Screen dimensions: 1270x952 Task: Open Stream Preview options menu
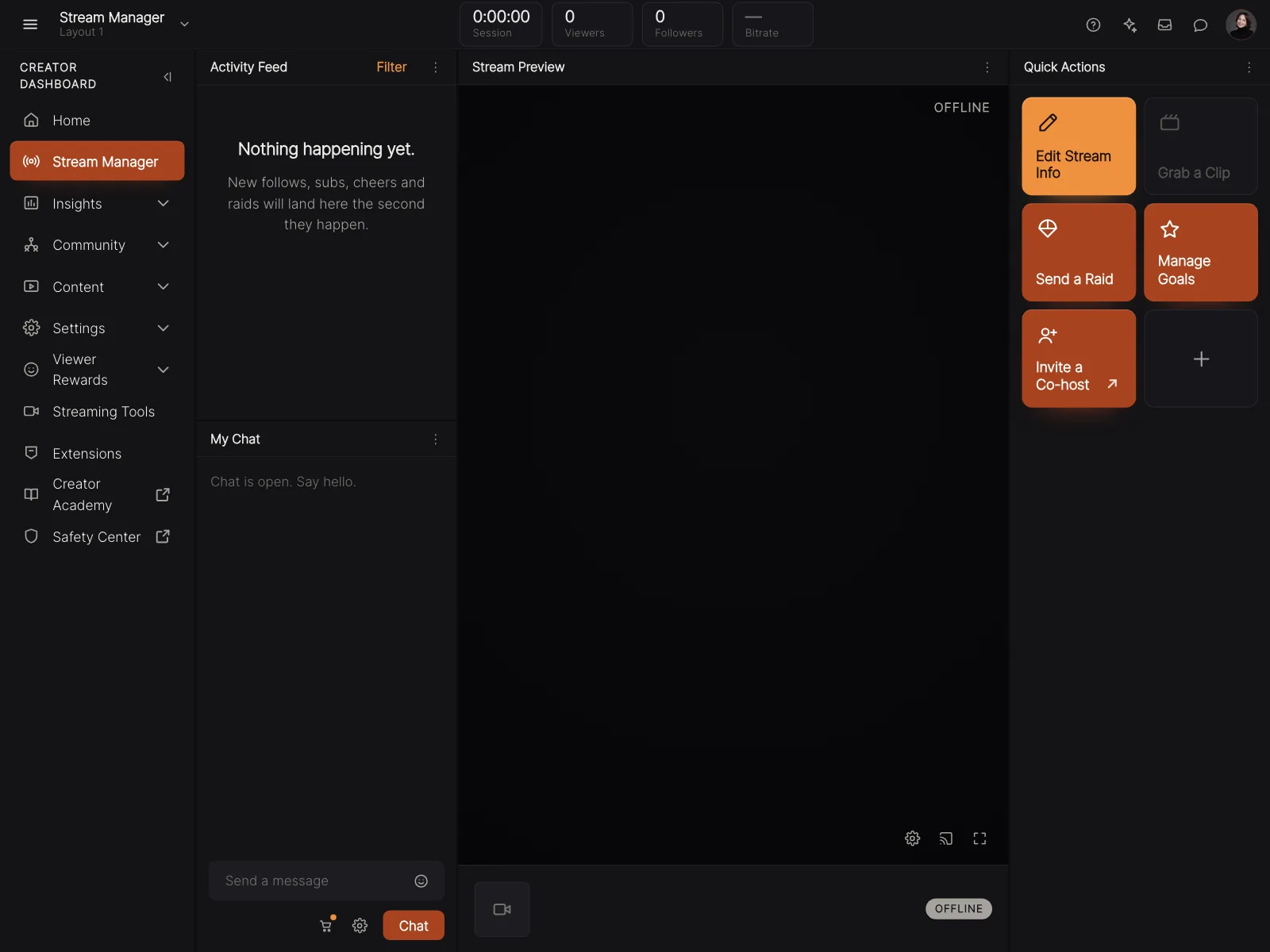click(x=987, y=67)
